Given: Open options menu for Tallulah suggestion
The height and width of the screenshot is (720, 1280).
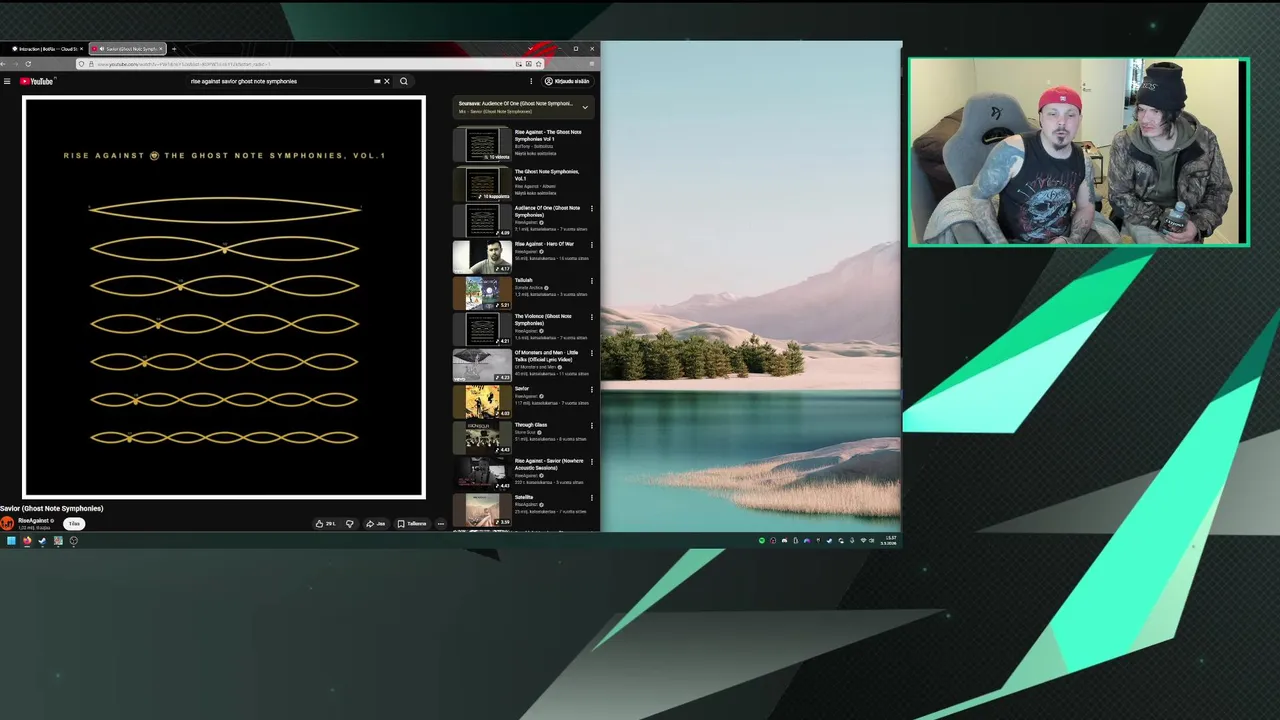Looking at the screenshot, I should coord(591,281).
